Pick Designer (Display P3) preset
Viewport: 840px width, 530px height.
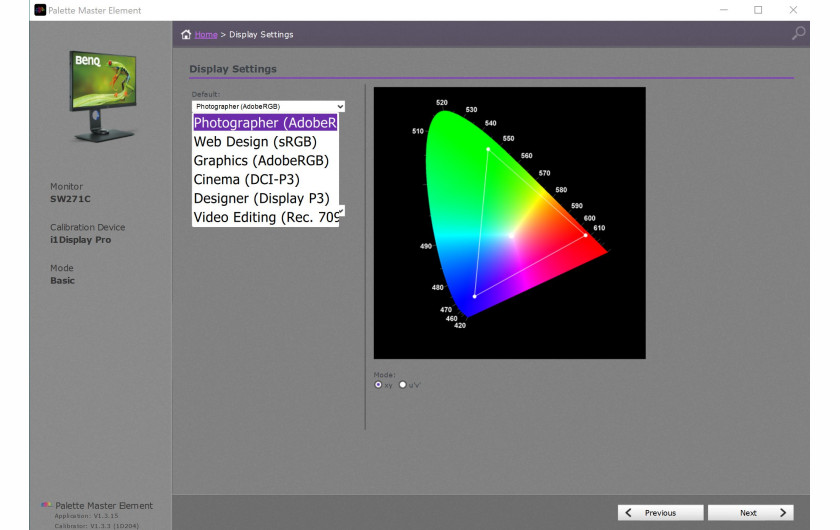(x=265, y=198)
